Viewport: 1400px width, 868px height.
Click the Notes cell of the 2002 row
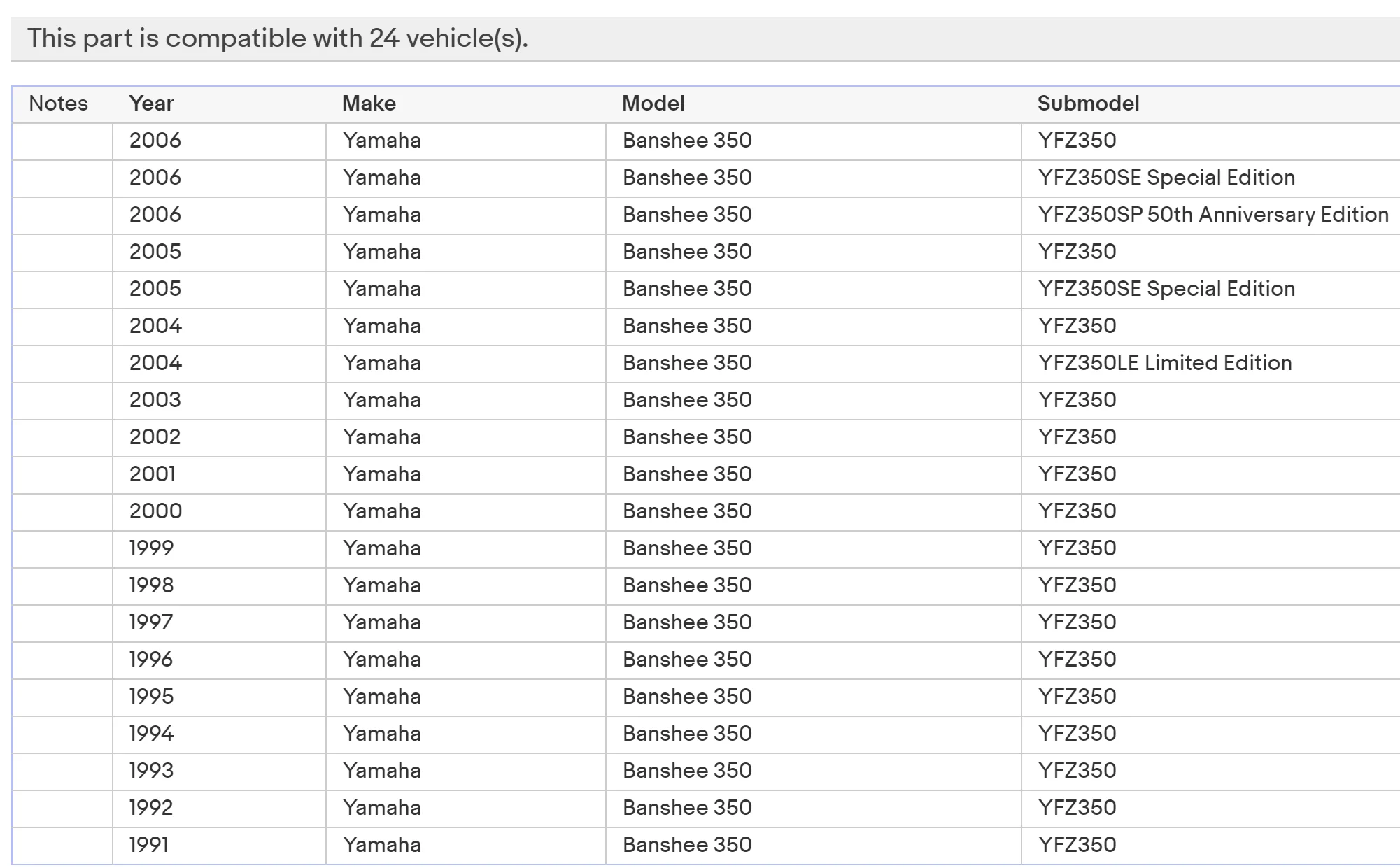tap(62, 437)
